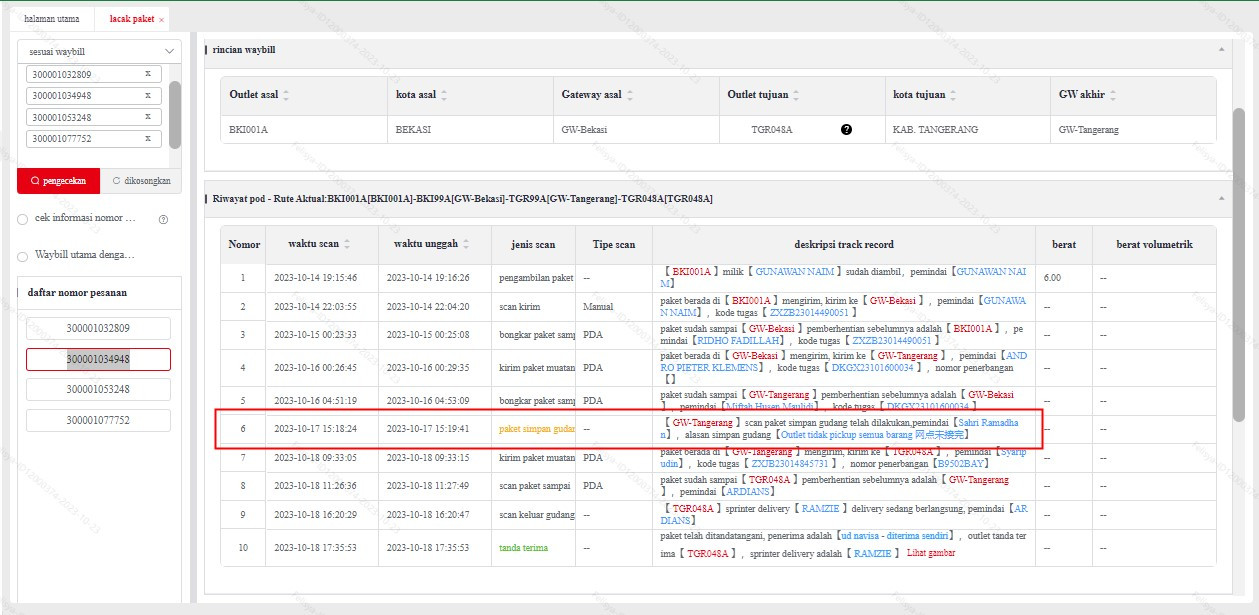Viewport: 1259px width, 615px height.
Task: Click the scan keluar gudang cell in row 9
Action: (x=534, y=514)
